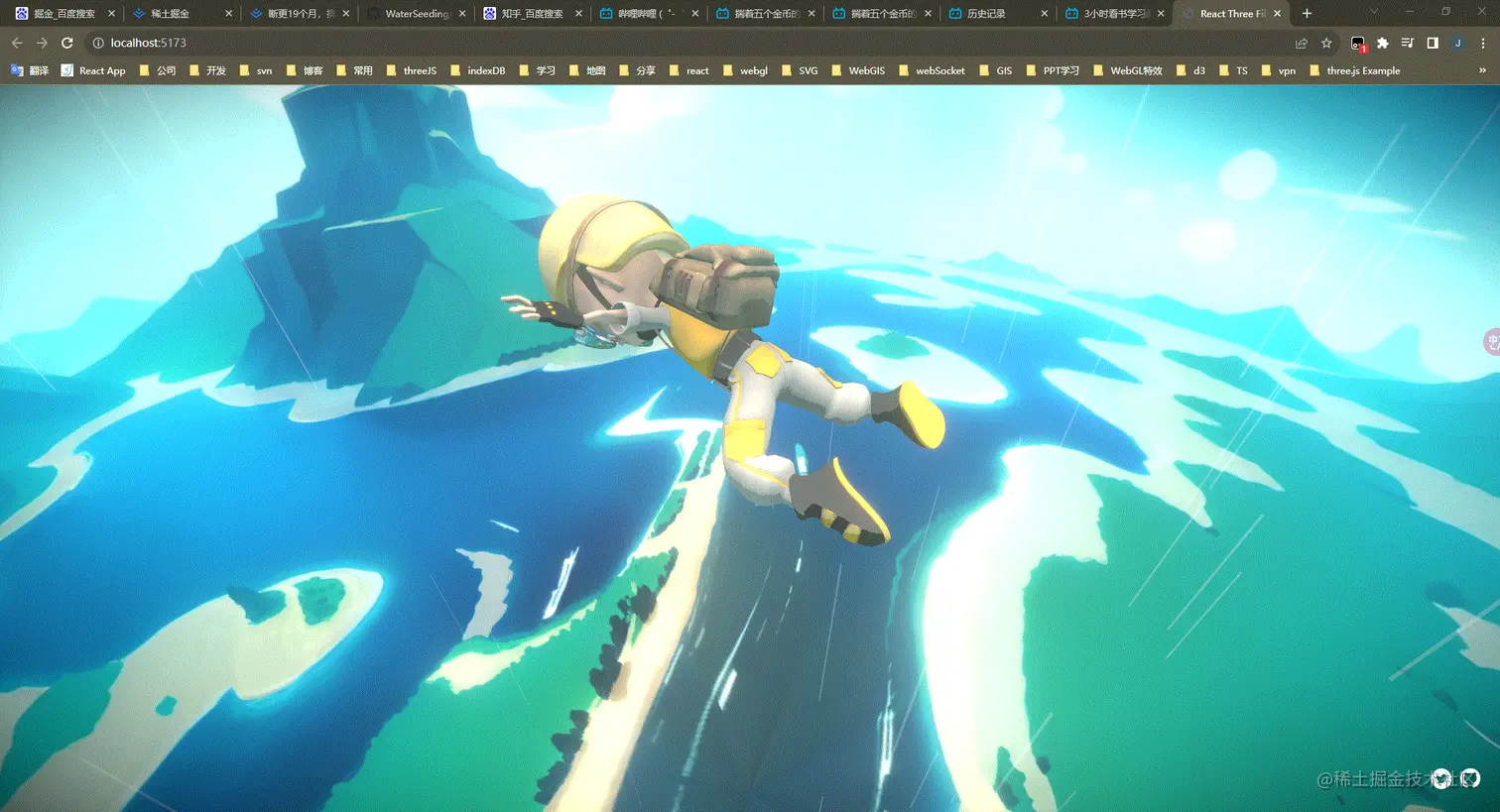
Task: Expand the SVG bookmark folder
Action: (800, 70)
